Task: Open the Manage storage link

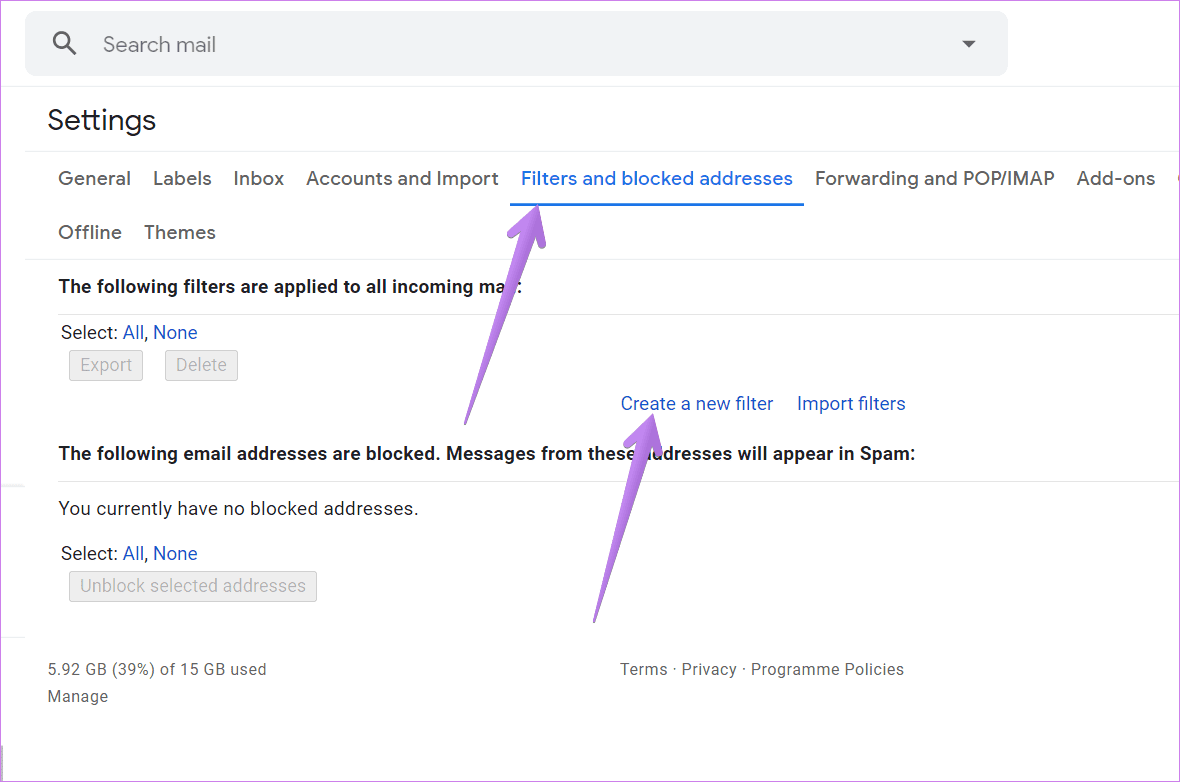Action: [x=78, y=697]
